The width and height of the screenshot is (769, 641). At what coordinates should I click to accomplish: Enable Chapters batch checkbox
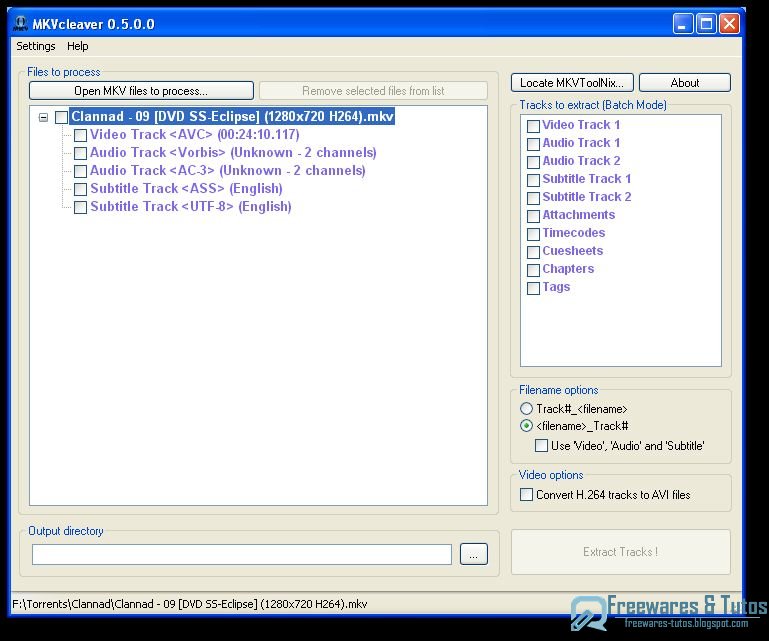(533, 270)
